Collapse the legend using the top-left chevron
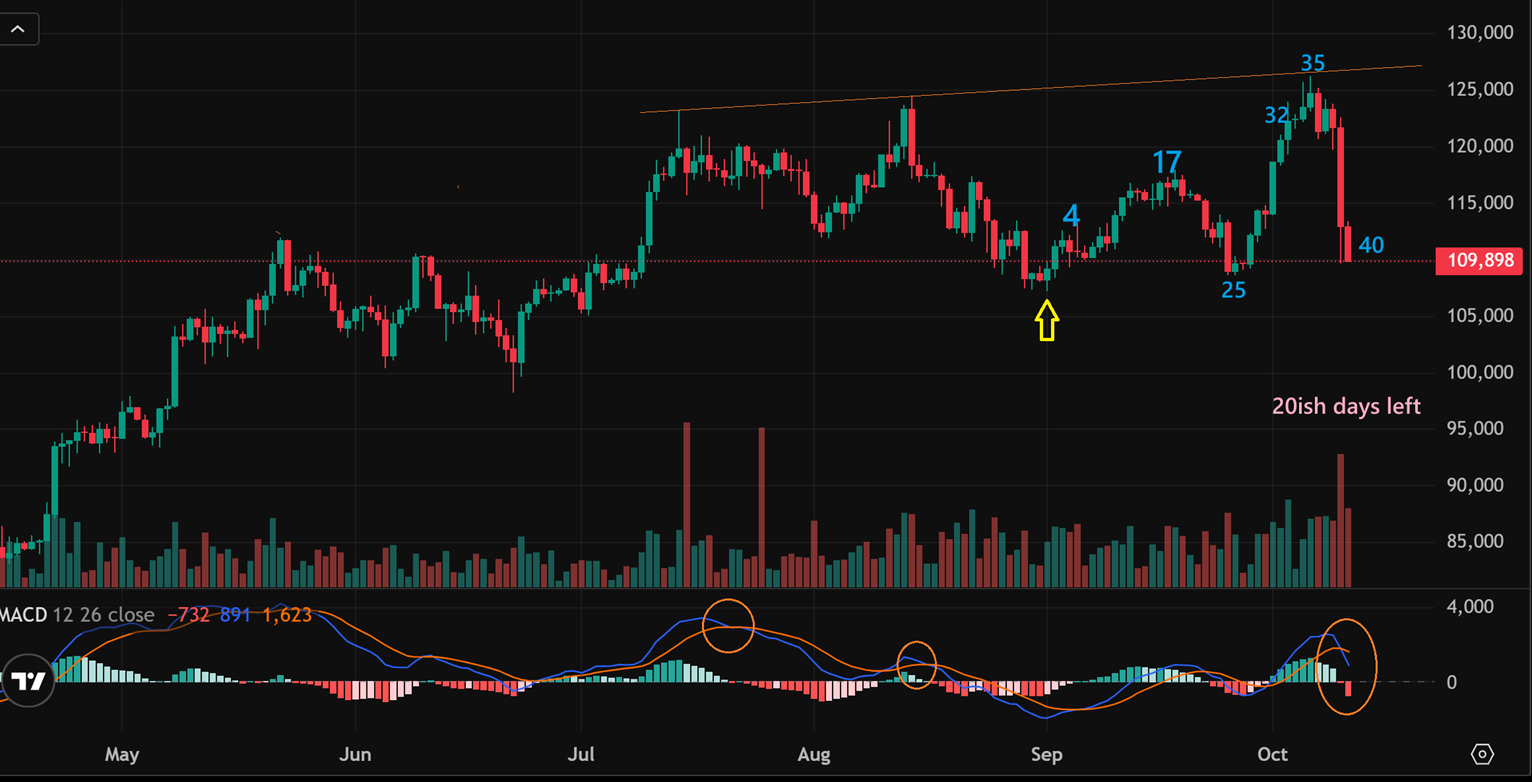This screenshot has width=1532, height=782. [x=18, y=29]
